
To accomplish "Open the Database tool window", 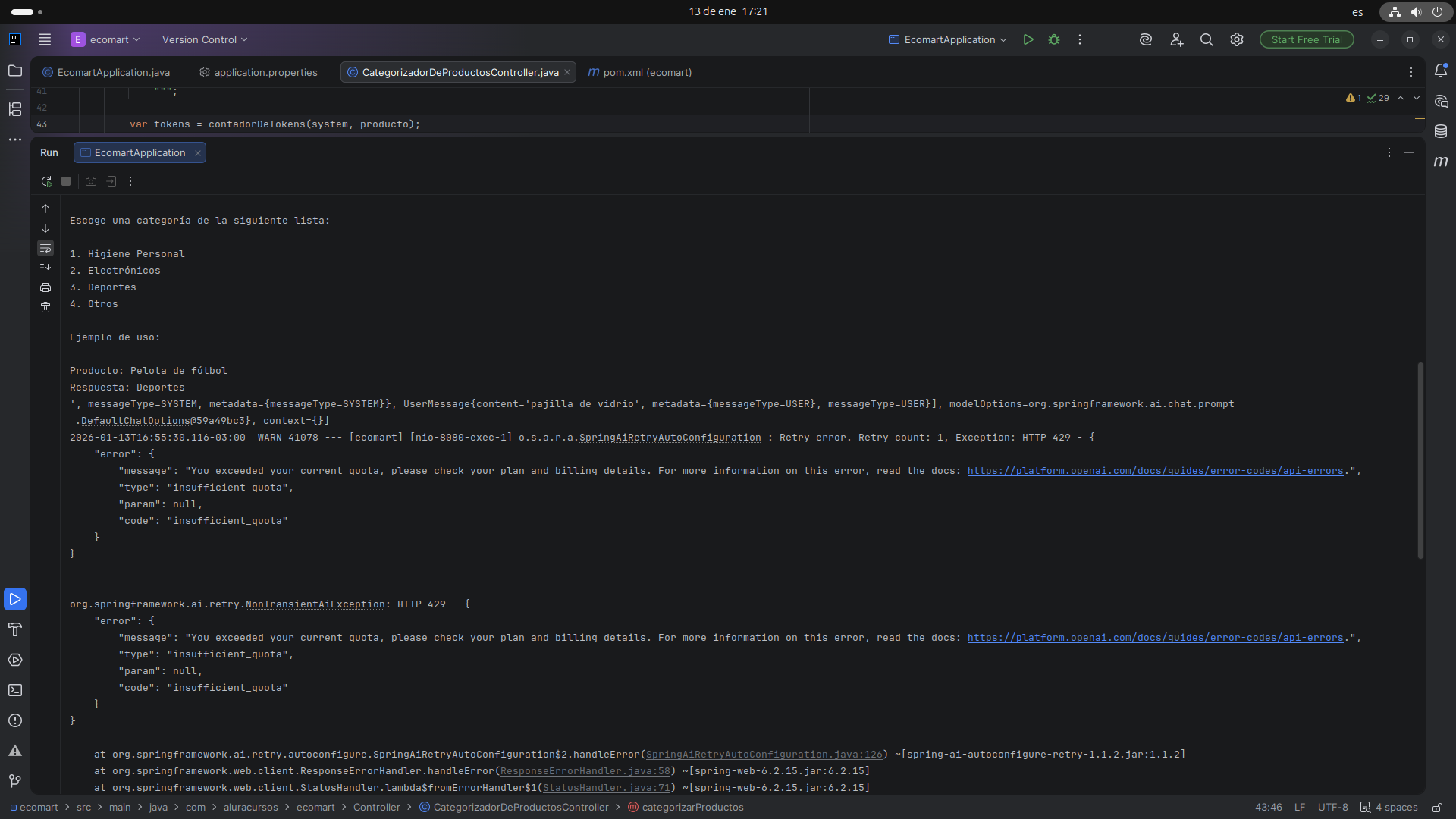I will coord(1441,131).
